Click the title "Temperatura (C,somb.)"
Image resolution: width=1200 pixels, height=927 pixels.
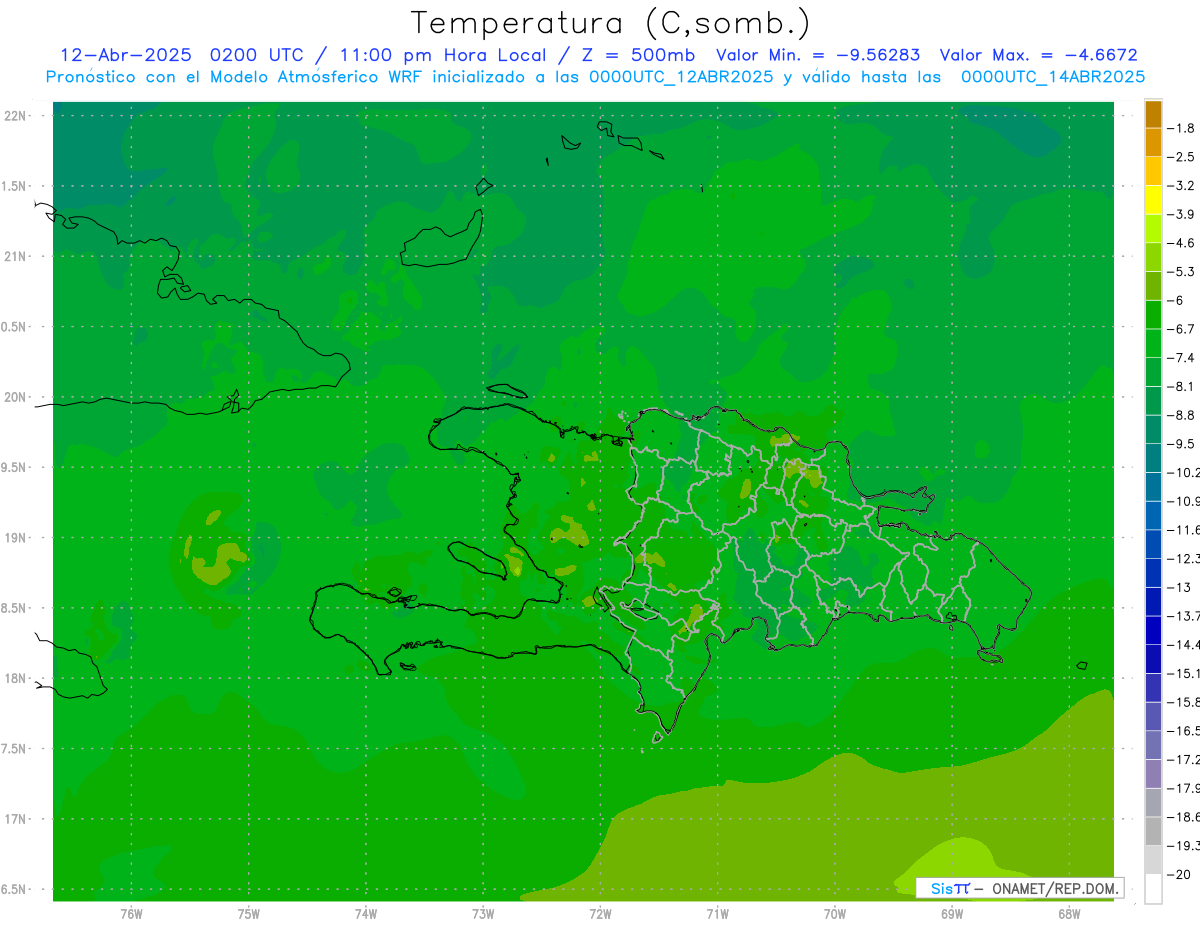611,23
